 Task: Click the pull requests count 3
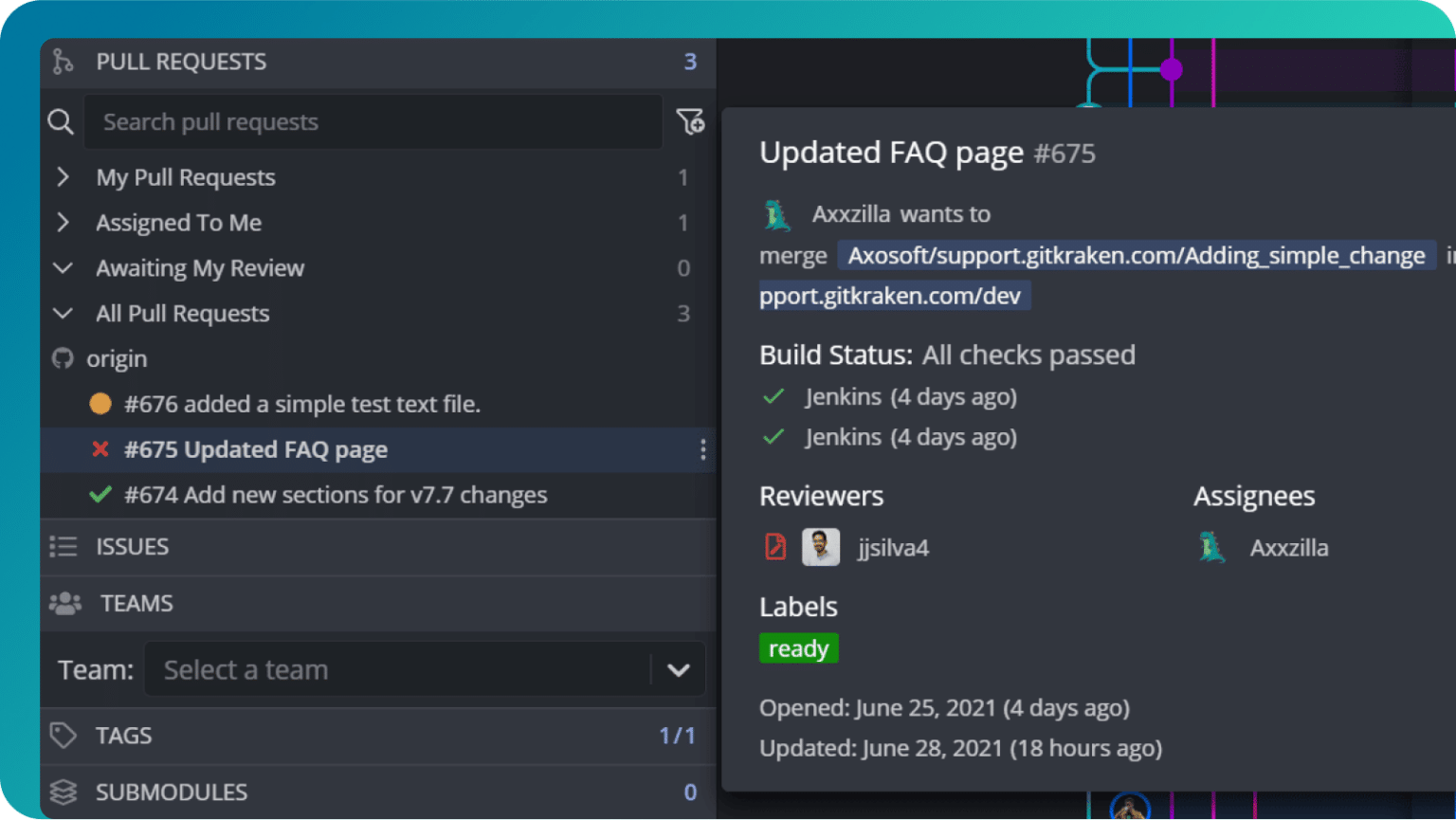(690, 63)
